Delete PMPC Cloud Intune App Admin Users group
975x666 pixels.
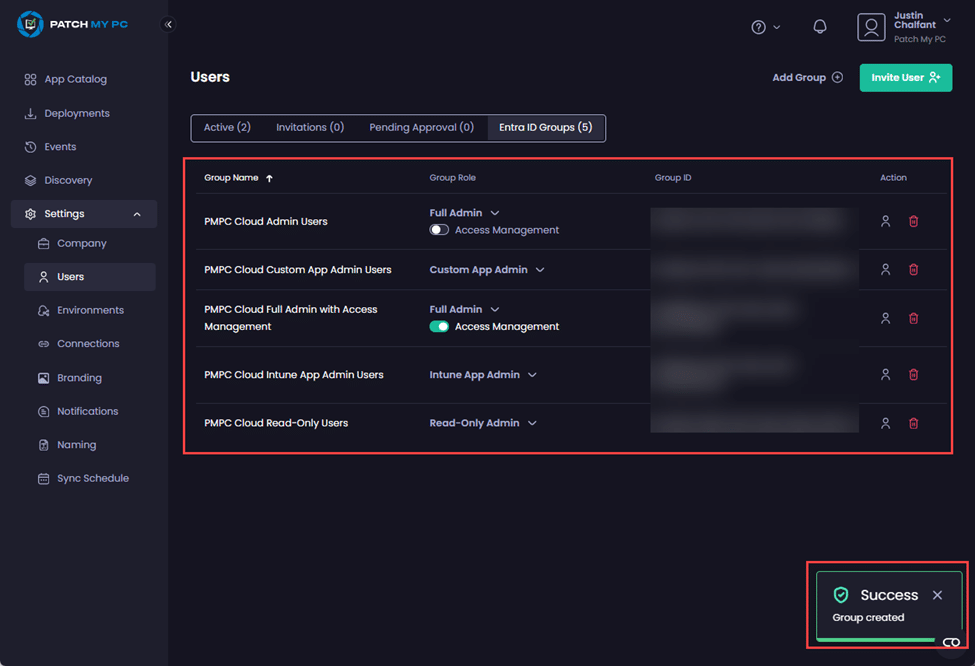point(913,375)
